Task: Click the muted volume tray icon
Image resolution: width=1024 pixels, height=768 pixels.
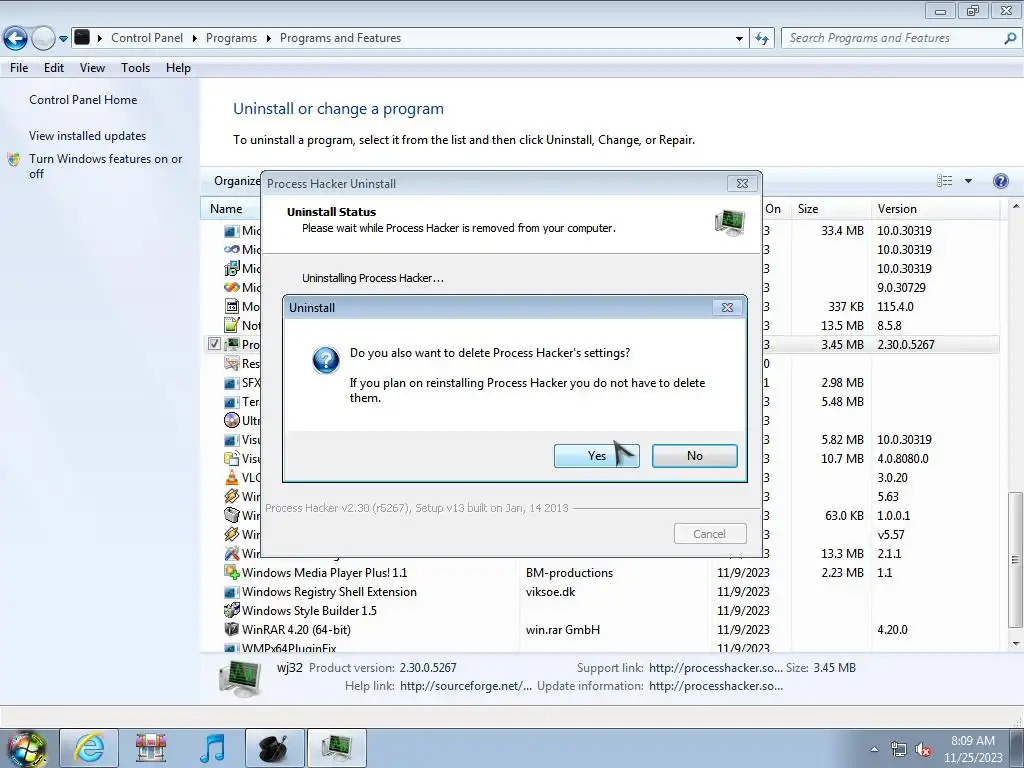Action: (x=923, y=750)
